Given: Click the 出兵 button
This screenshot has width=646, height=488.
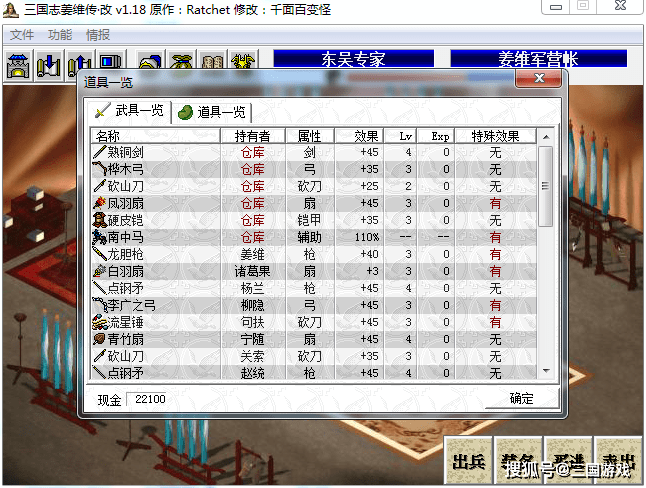Looking at the screenshot, I should pyautogui.click(x=468, y=461).
